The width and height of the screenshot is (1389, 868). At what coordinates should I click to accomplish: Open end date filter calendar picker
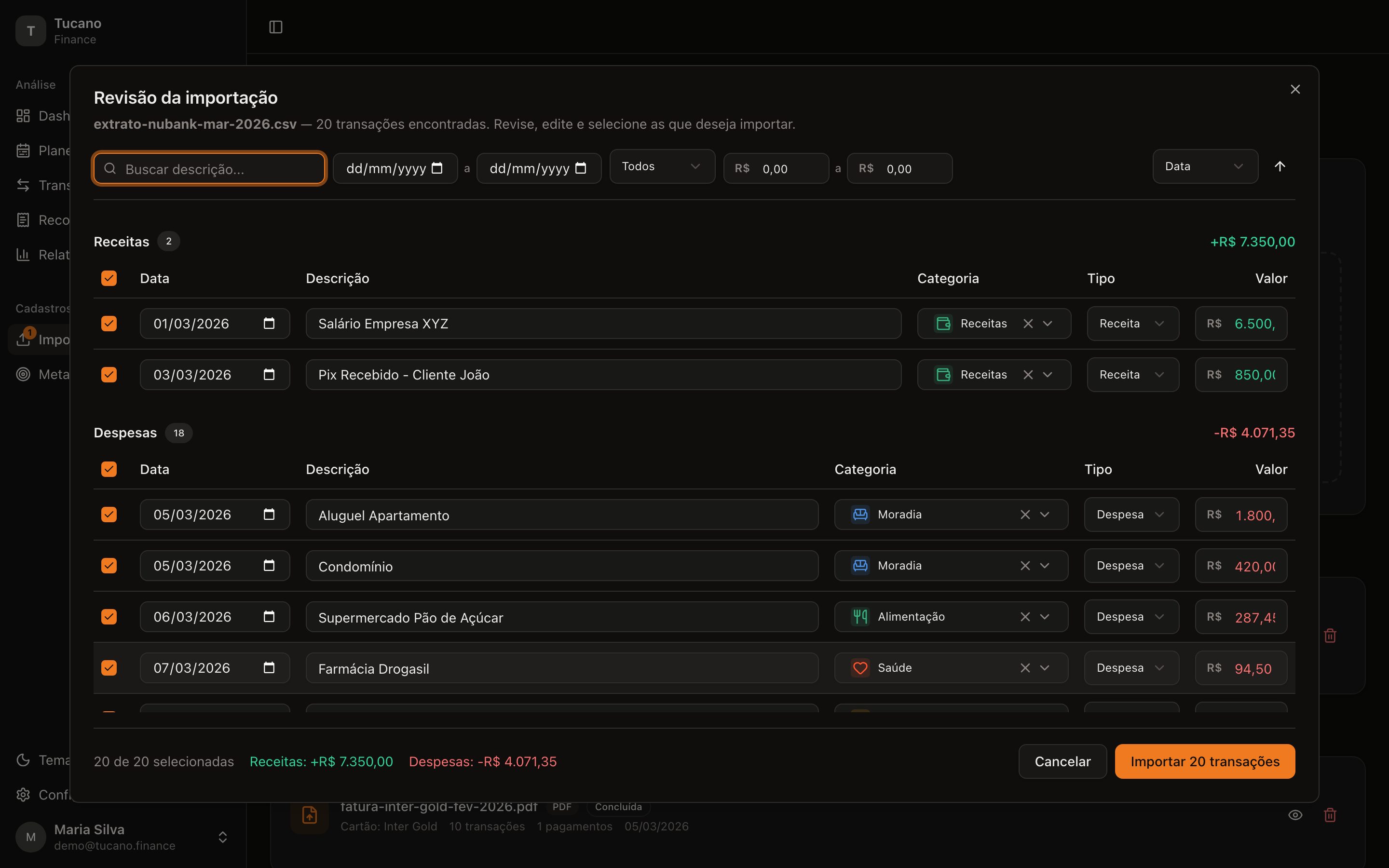(x=581, y=168)
